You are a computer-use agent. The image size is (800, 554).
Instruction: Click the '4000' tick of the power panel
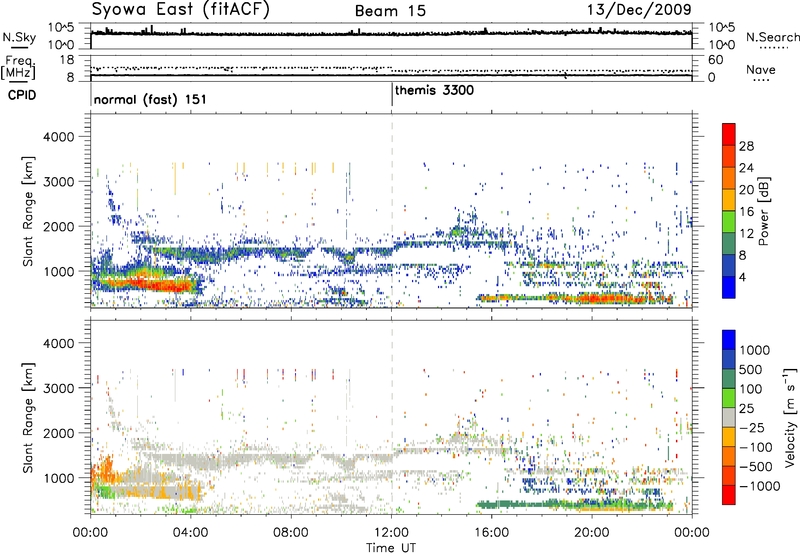(x=58, y=137)
